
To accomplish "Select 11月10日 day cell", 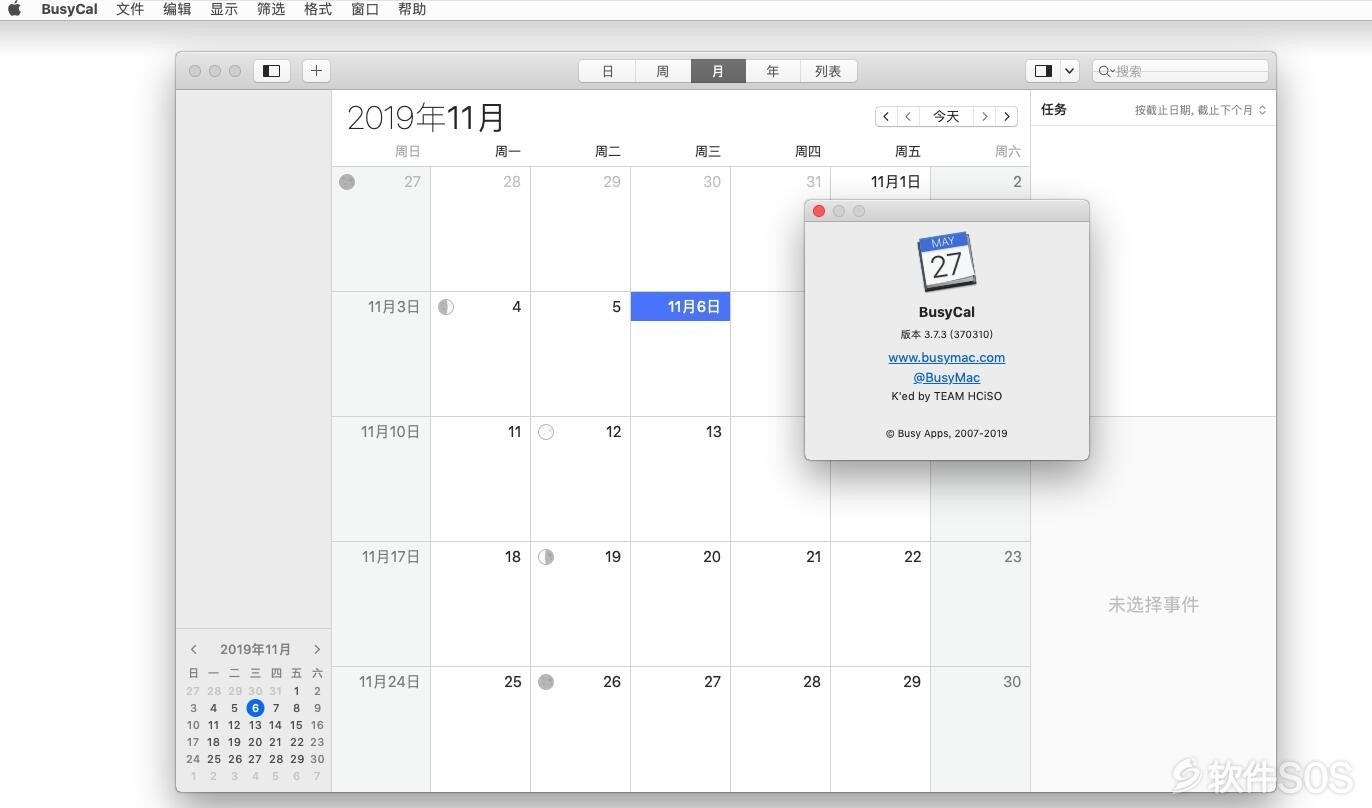I will pyautogui.click(x=381, y=479).
